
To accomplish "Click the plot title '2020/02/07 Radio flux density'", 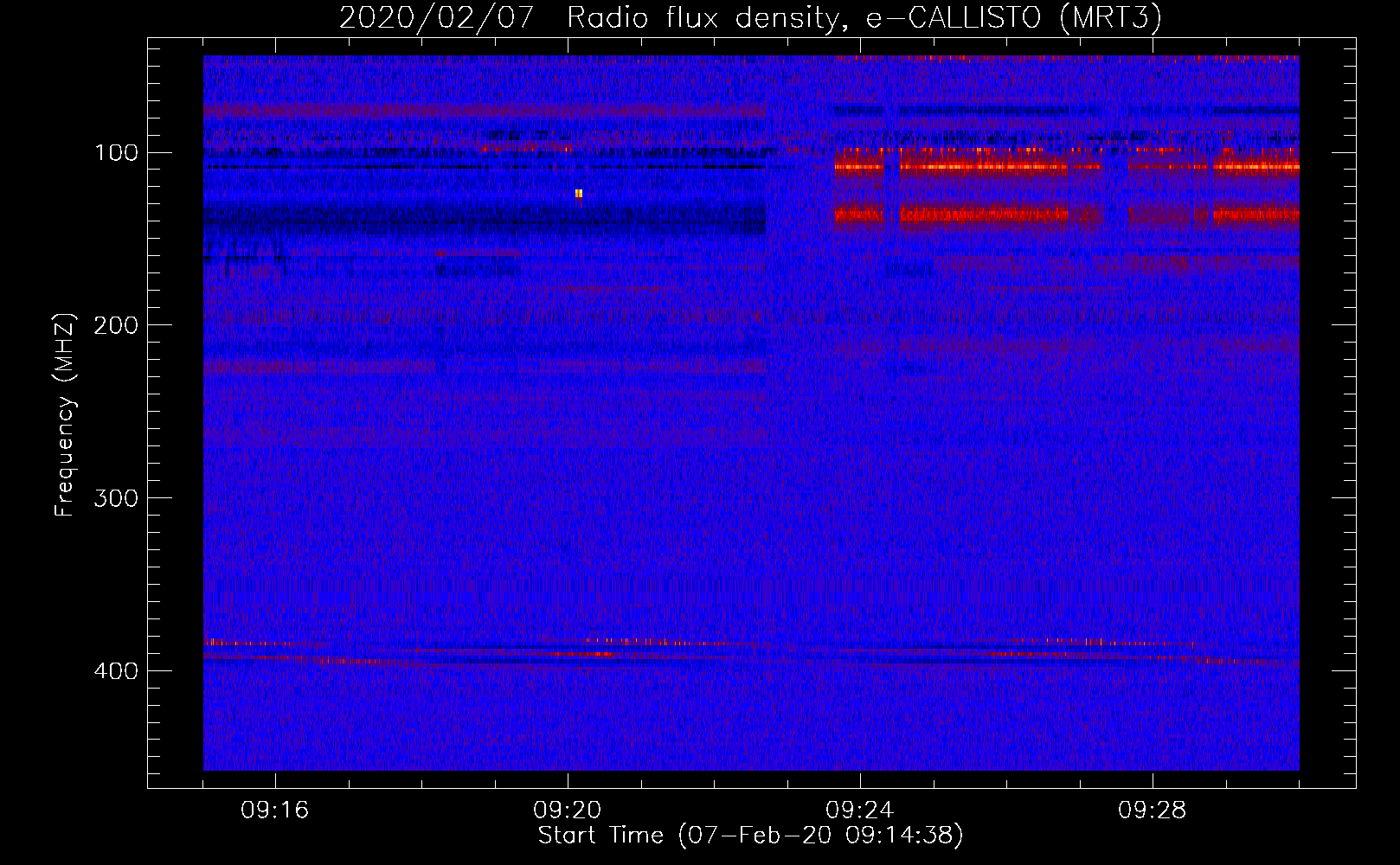I will 750,17.
